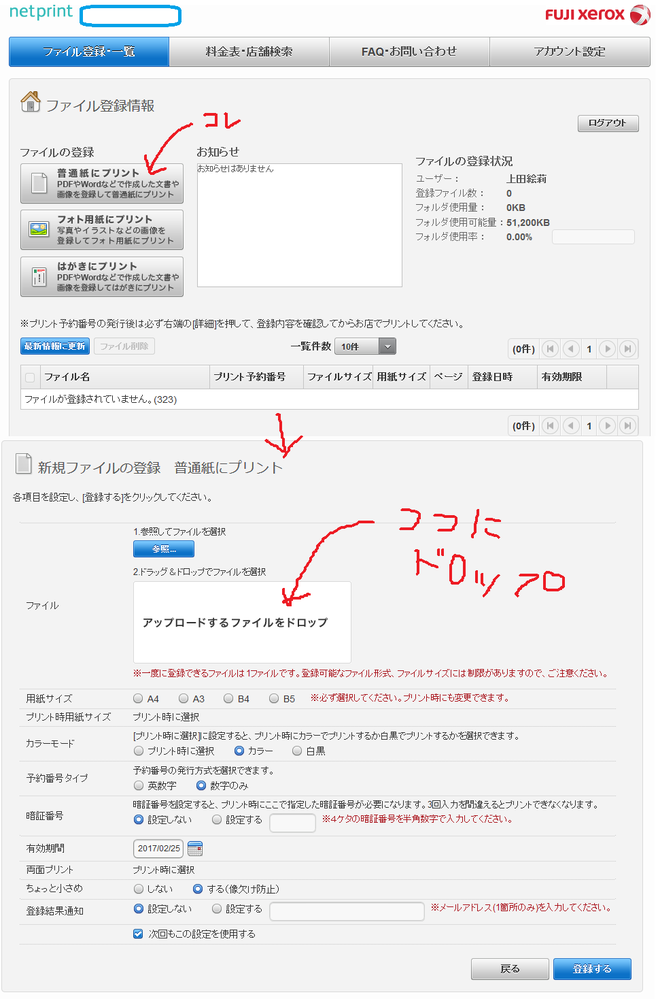Select the カラー radio button
Screen dimensions: 658x999
(x=239, y=751)
